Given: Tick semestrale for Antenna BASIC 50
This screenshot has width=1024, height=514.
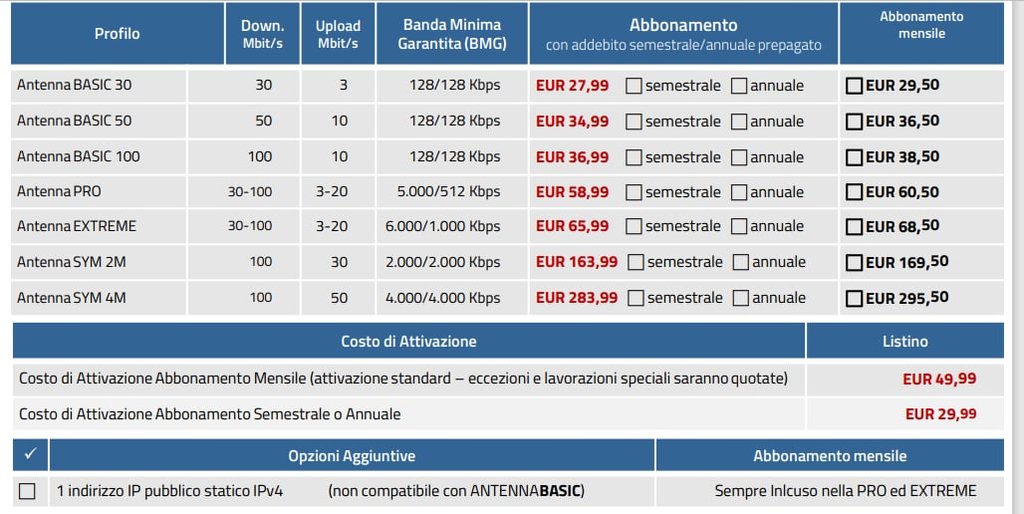Looking at the screenshot, I should (x=634, y=122).
